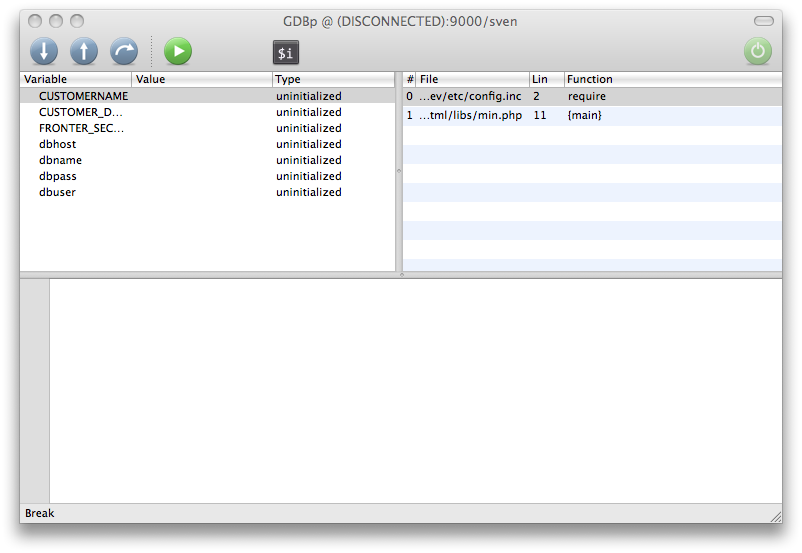Select the FRONTER_SEC... variable row
The image size is (802, 553).
[81, 128]
